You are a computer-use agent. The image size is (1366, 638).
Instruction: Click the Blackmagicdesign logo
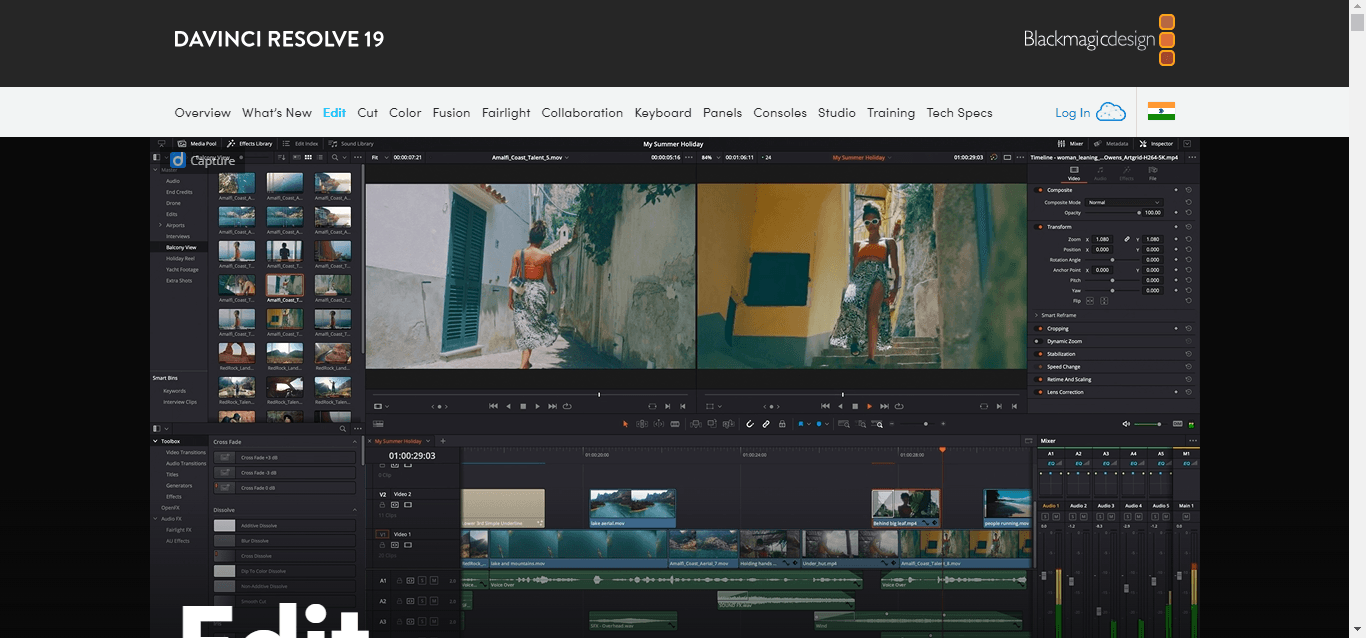[x=1099, y=40]
